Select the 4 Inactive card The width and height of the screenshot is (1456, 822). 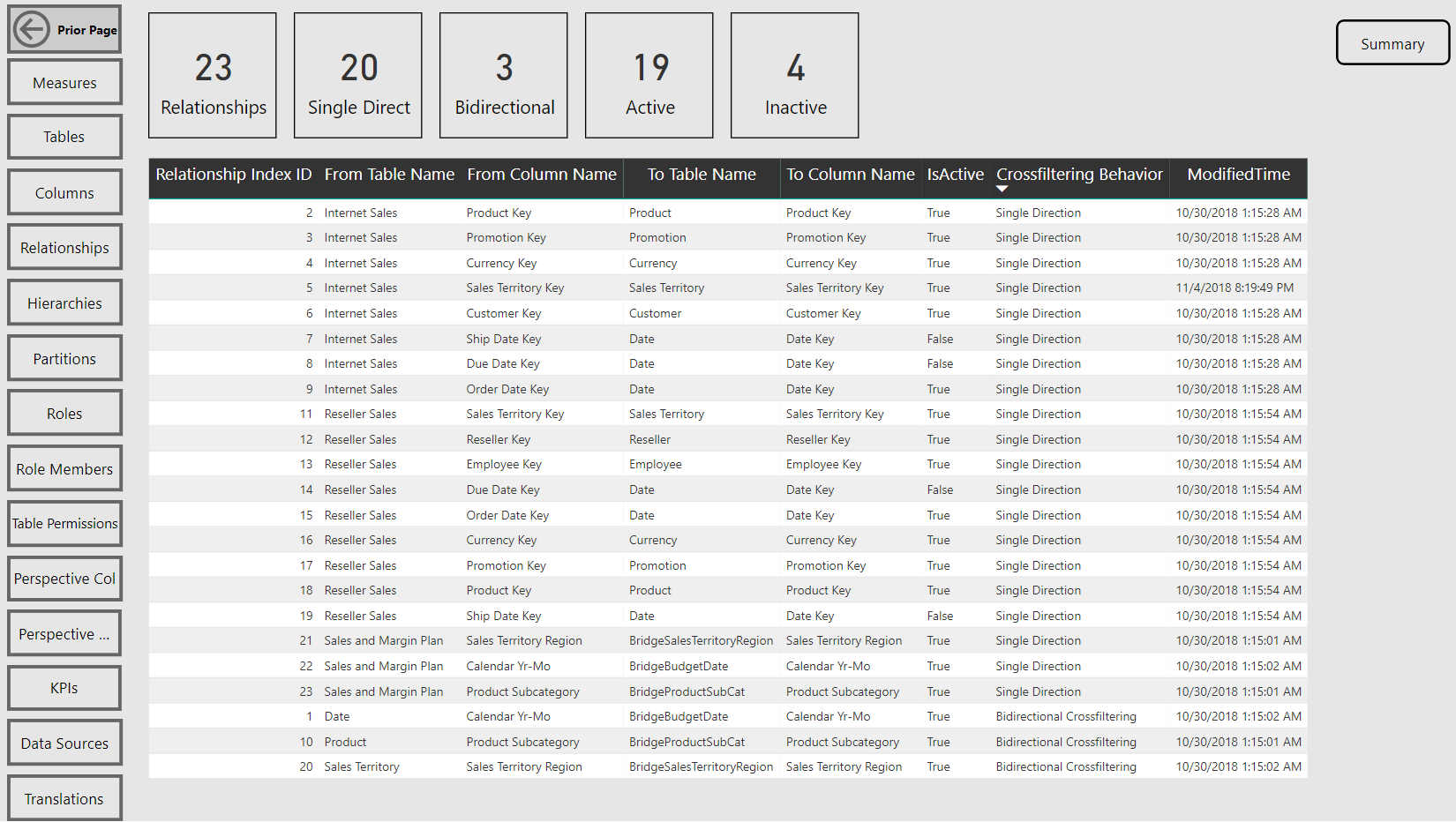click(x=794, y=75)
